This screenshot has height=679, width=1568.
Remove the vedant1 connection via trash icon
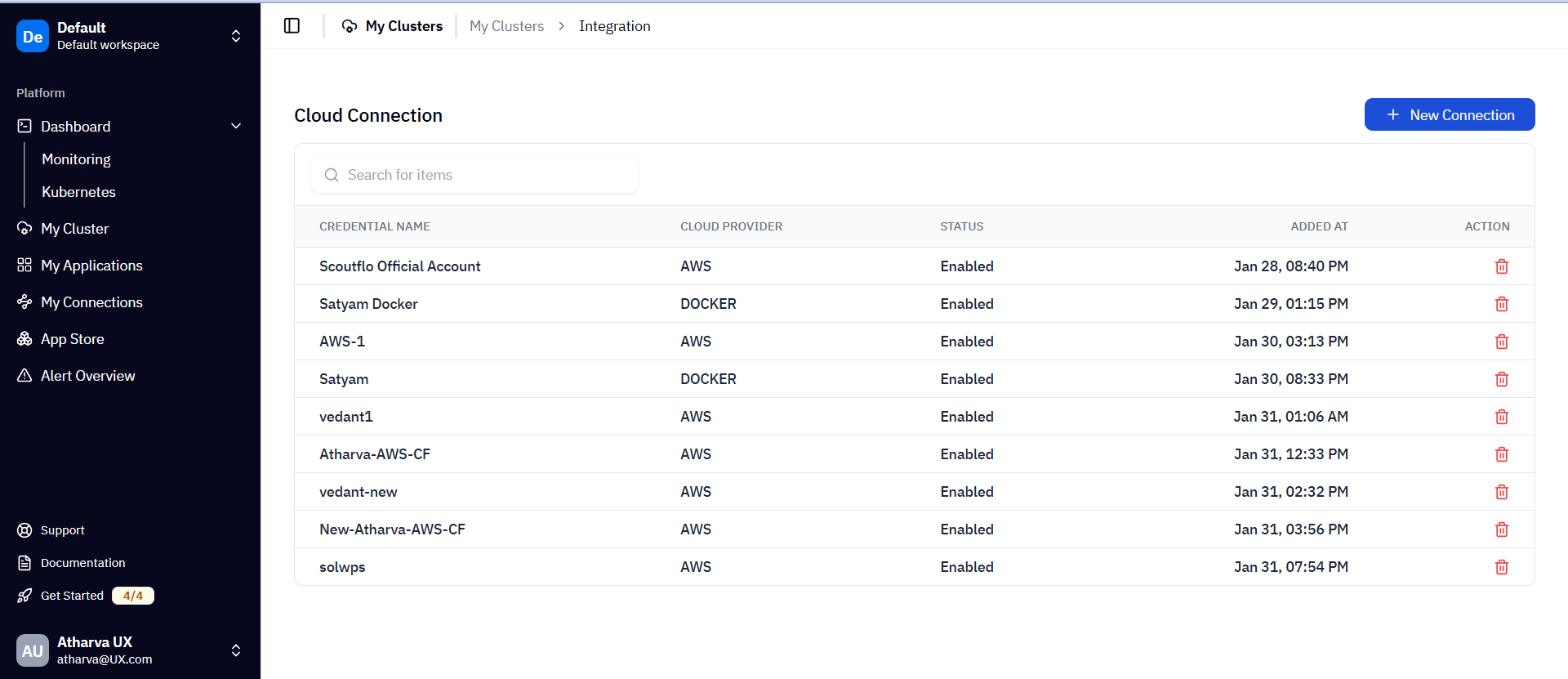(1501, 417)
